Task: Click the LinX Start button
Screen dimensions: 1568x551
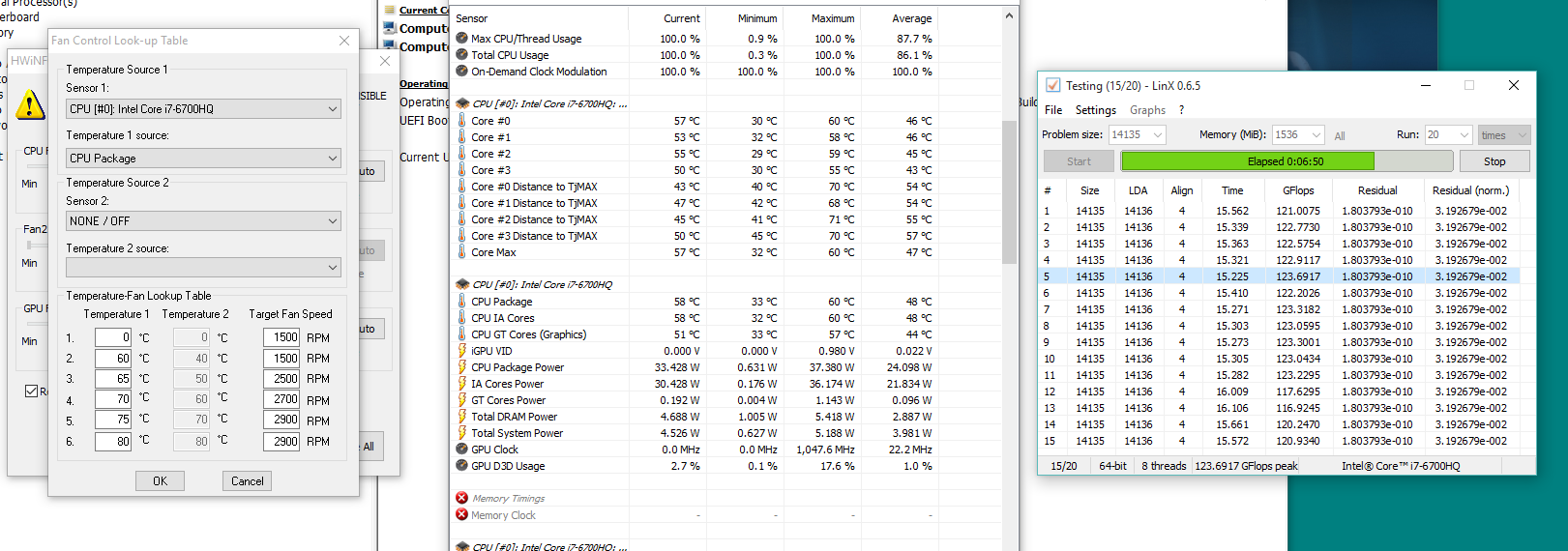Action: [1079, 161]
